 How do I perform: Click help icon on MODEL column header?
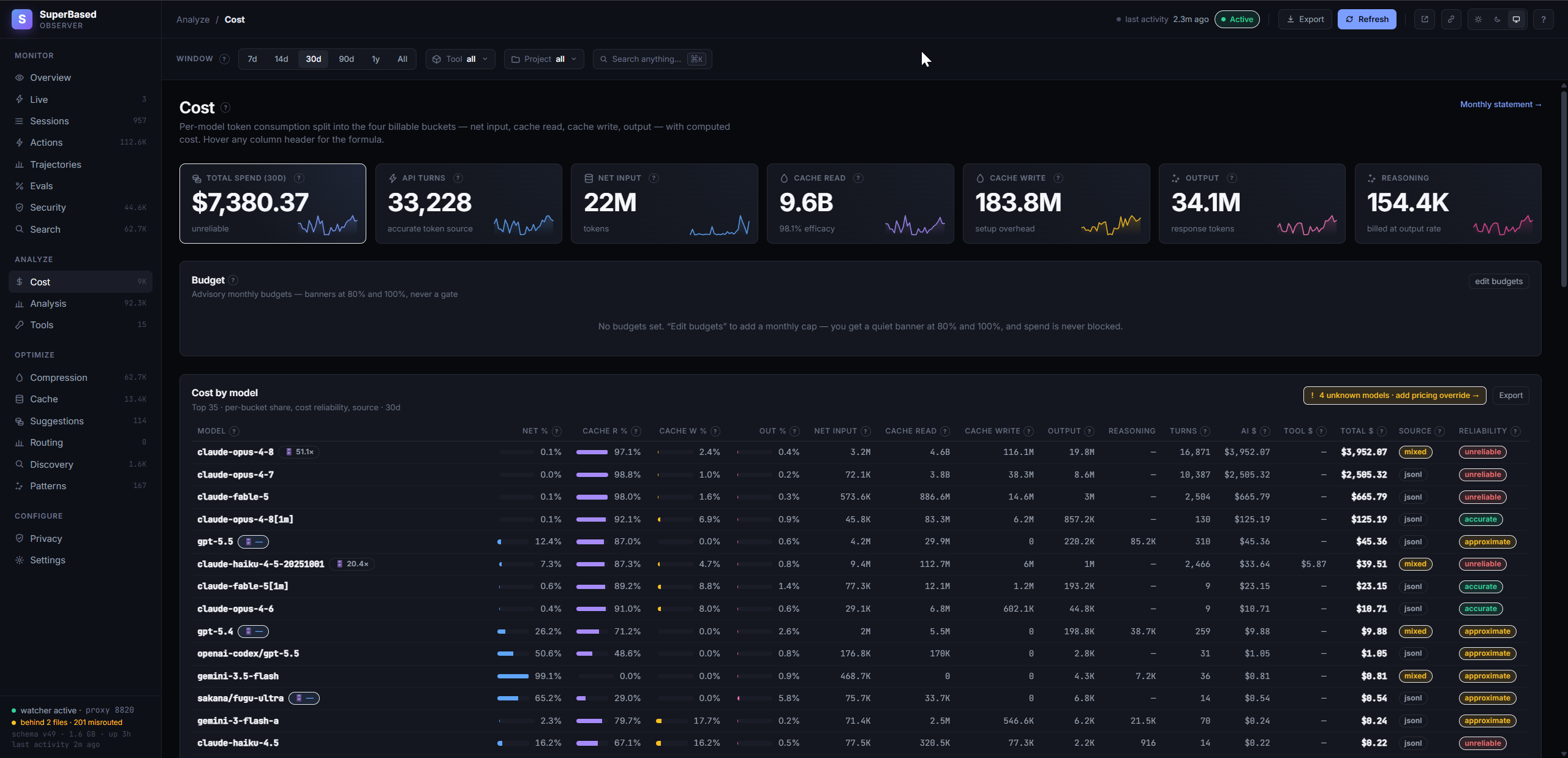click(x=234, y=431)
